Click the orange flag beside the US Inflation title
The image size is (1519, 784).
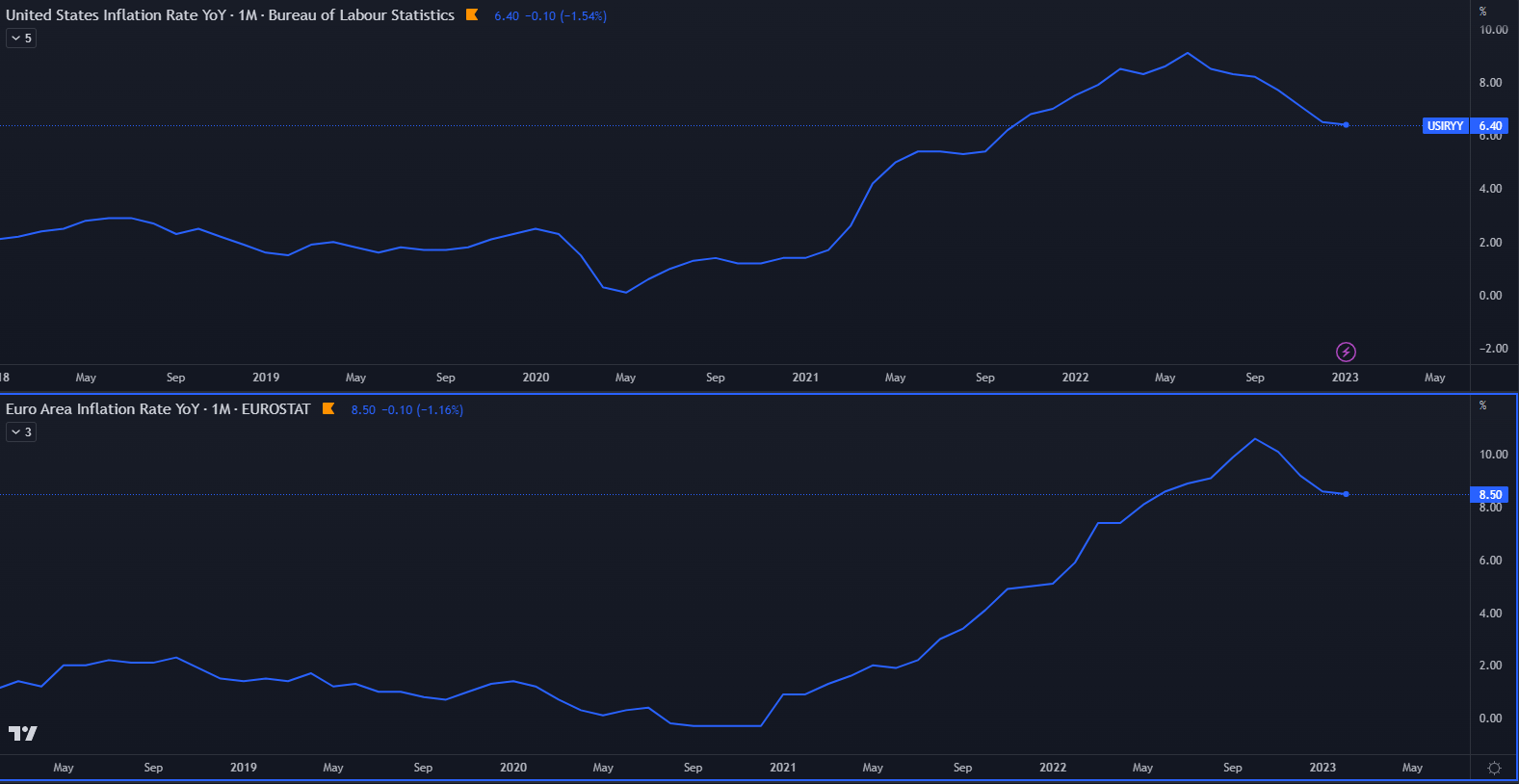coord(472,14)
